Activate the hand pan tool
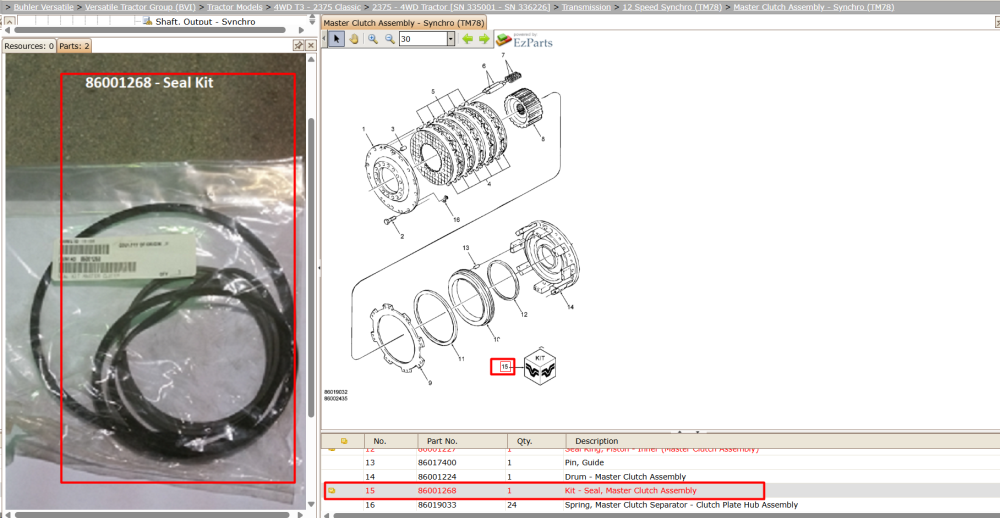 tap(354, 39)
